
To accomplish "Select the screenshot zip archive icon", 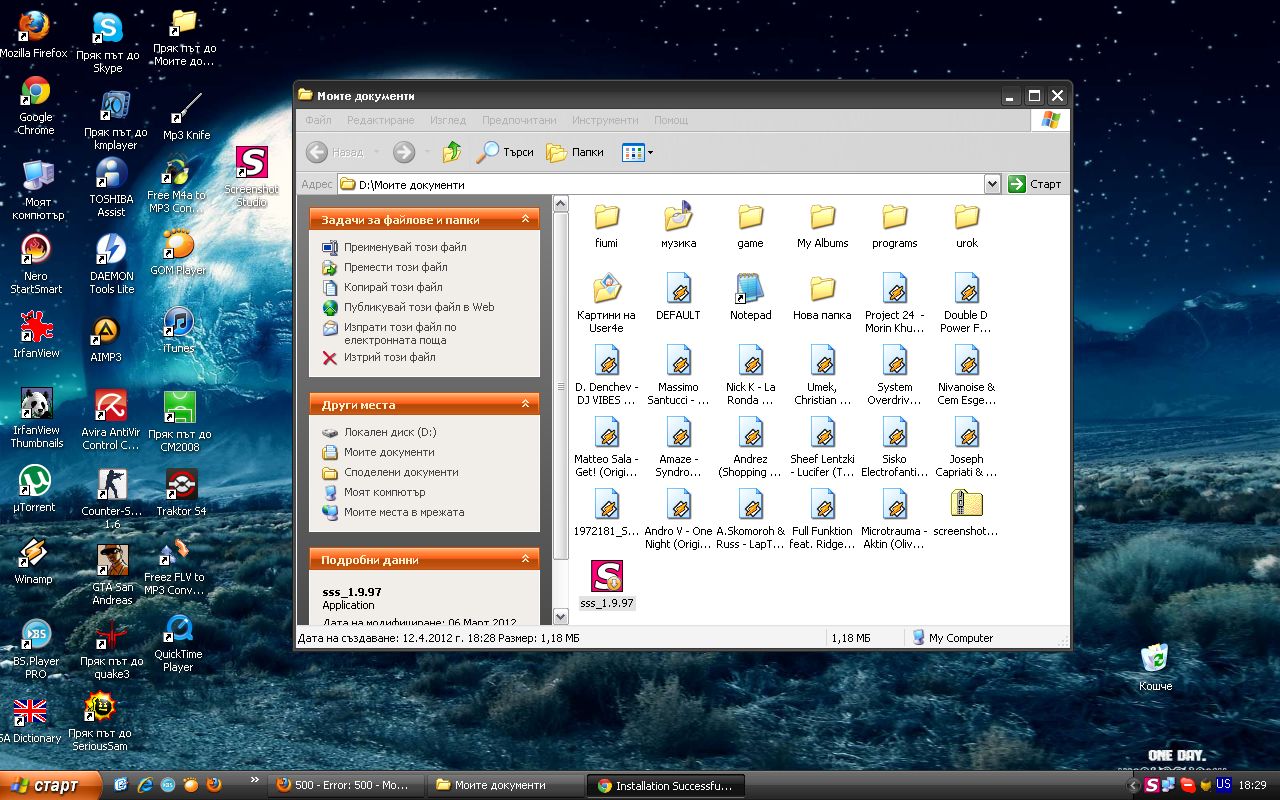I will [x=966, y=504].
